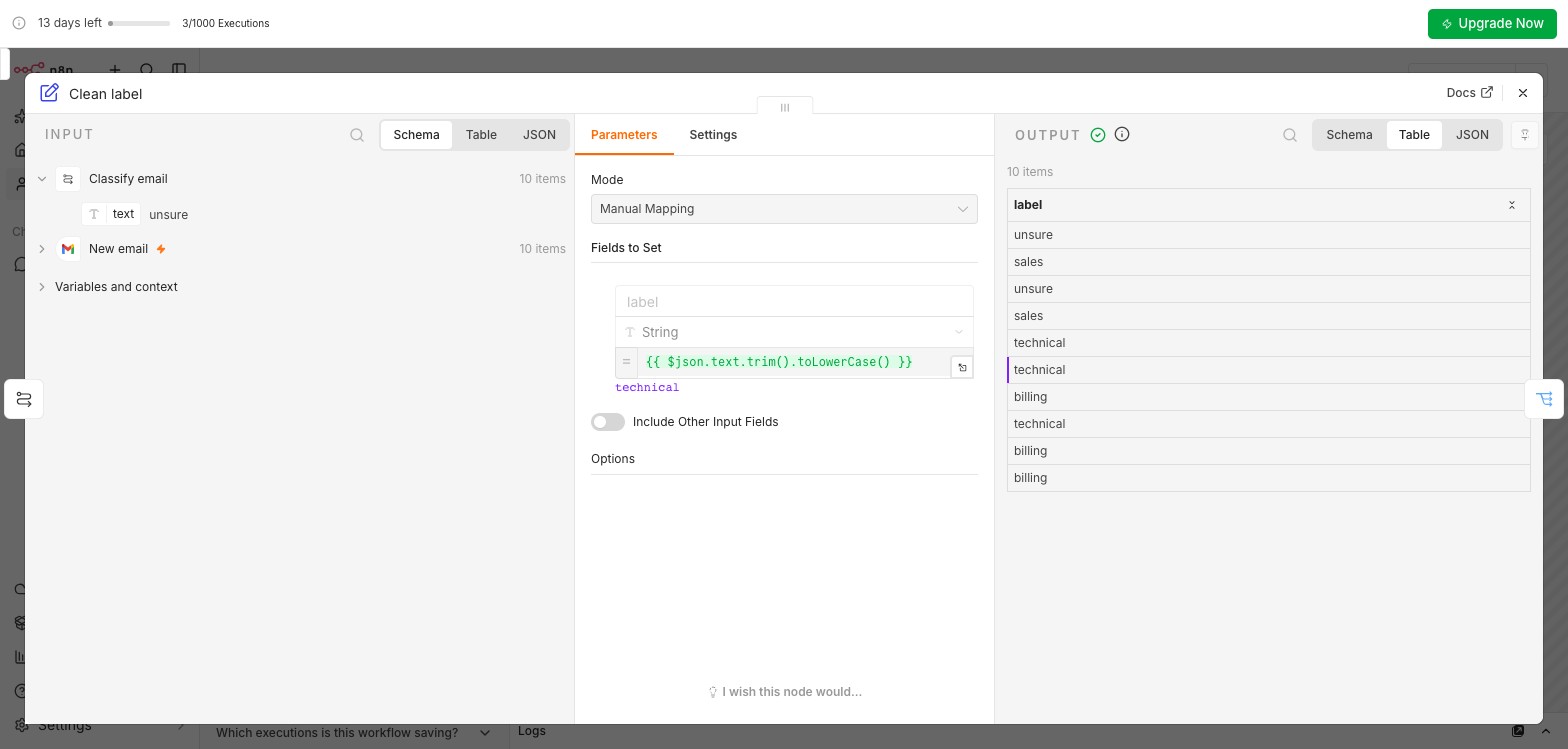
Task: Switch input view to Table tab
Action: (x=481, y=135)
